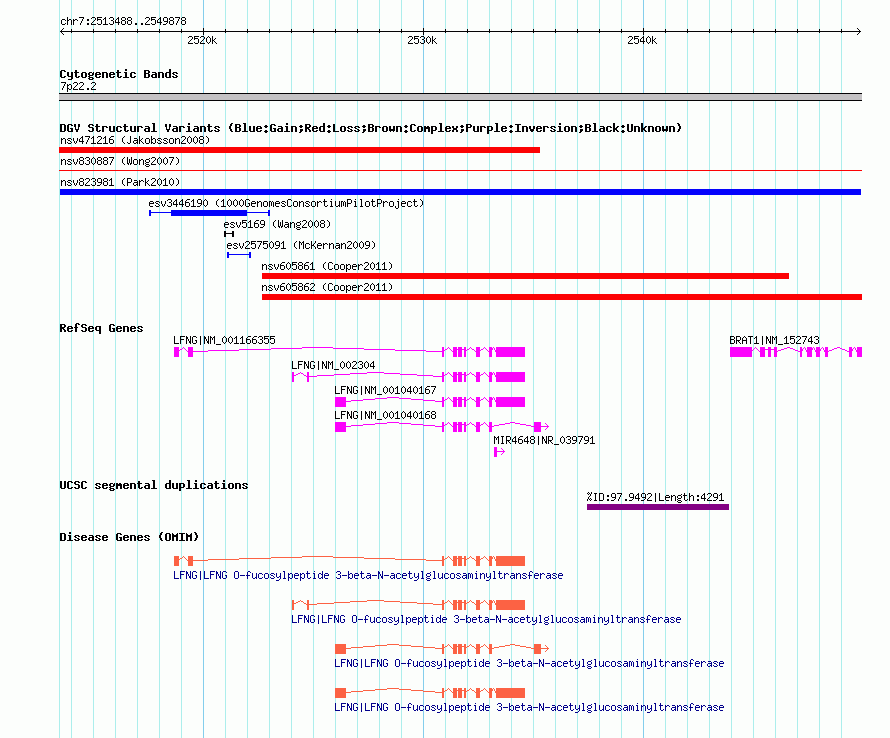Select the nsv471216 (Jakobsson2008) red loss bar
This screenshot has width=890, height=738.
299,150
